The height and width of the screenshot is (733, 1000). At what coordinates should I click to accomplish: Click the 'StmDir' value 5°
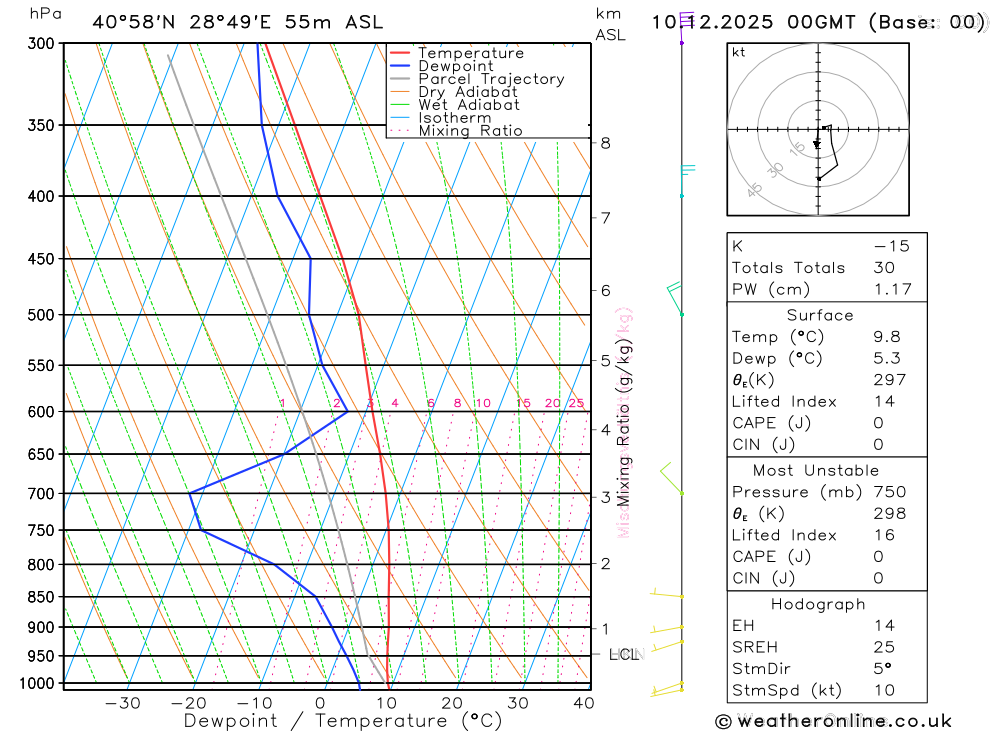883,669
